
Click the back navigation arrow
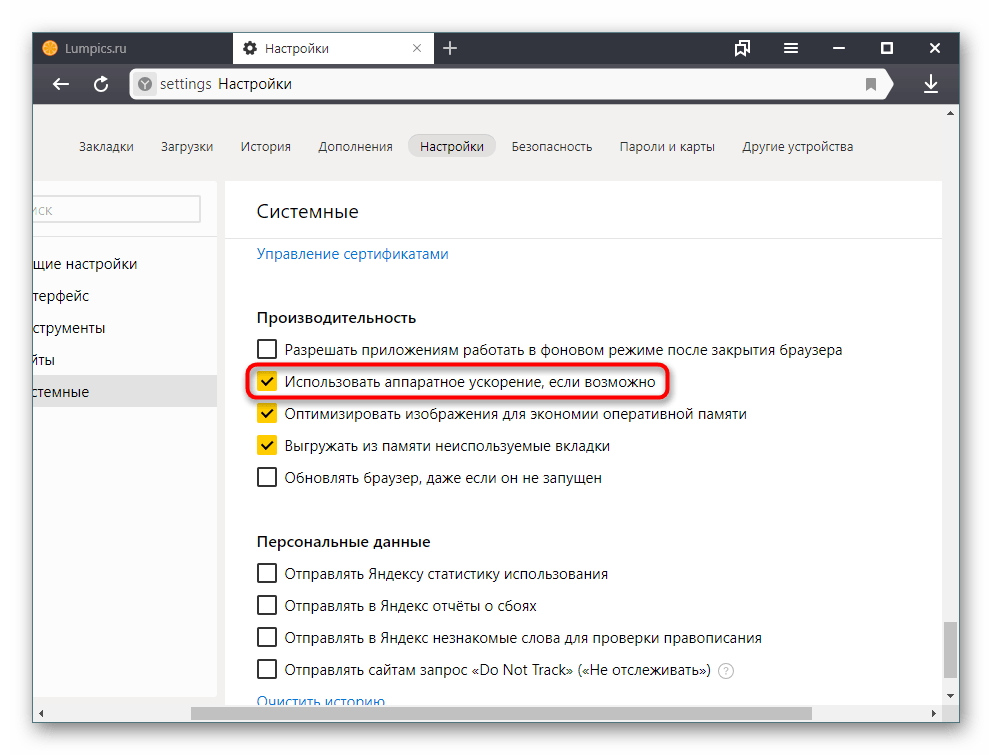tap(62, 85)
